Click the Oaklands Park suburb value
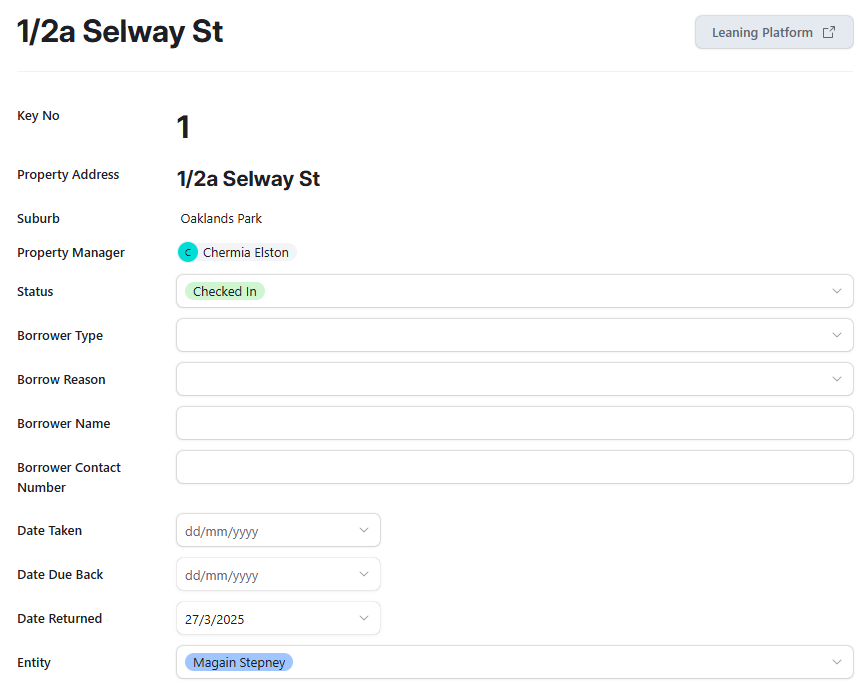 pyautogui.click(x=221, y=218)
